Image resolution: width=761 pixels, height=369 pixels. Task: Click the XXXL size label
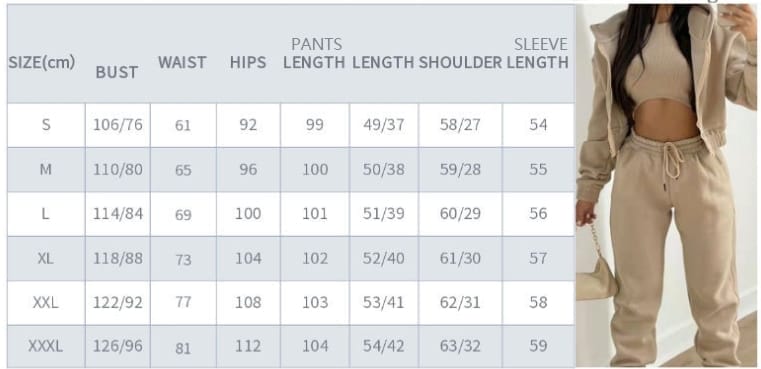46,346
